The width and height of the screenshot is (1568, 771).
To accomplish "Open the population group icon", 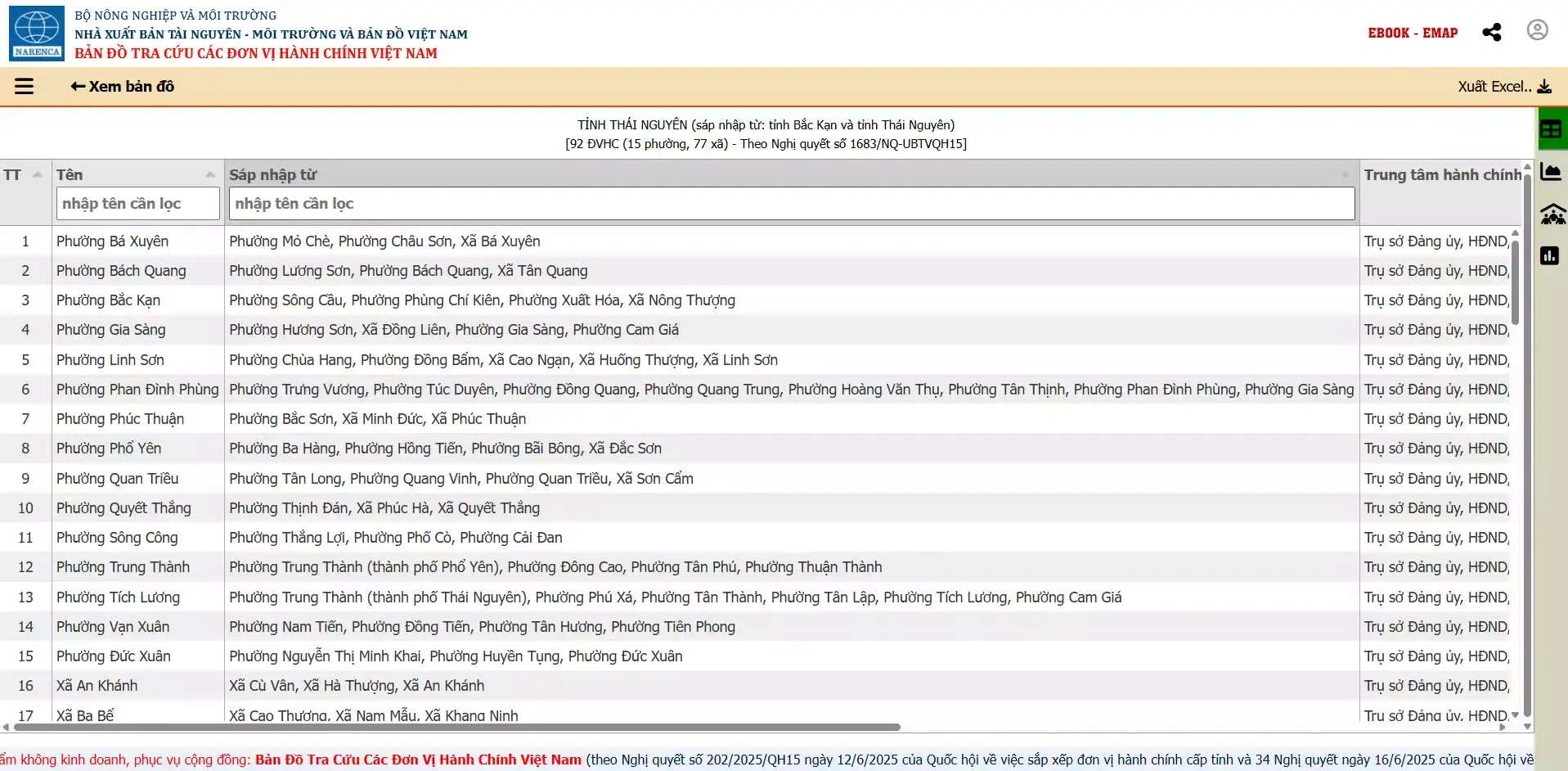I will point(1552,214).
